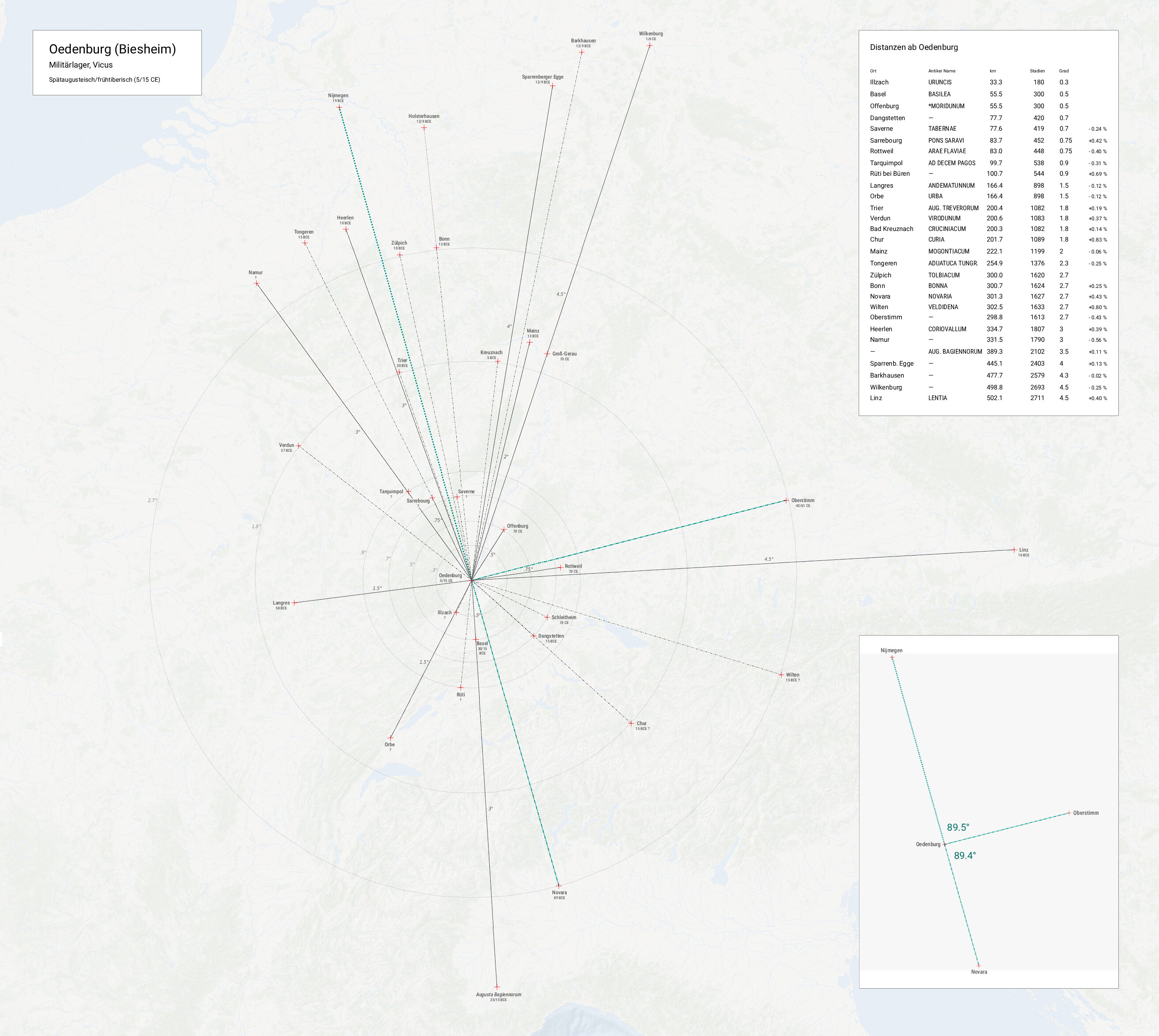Click the Wilkenburg cross marker

pyautogui.click(x=650, y=45)
